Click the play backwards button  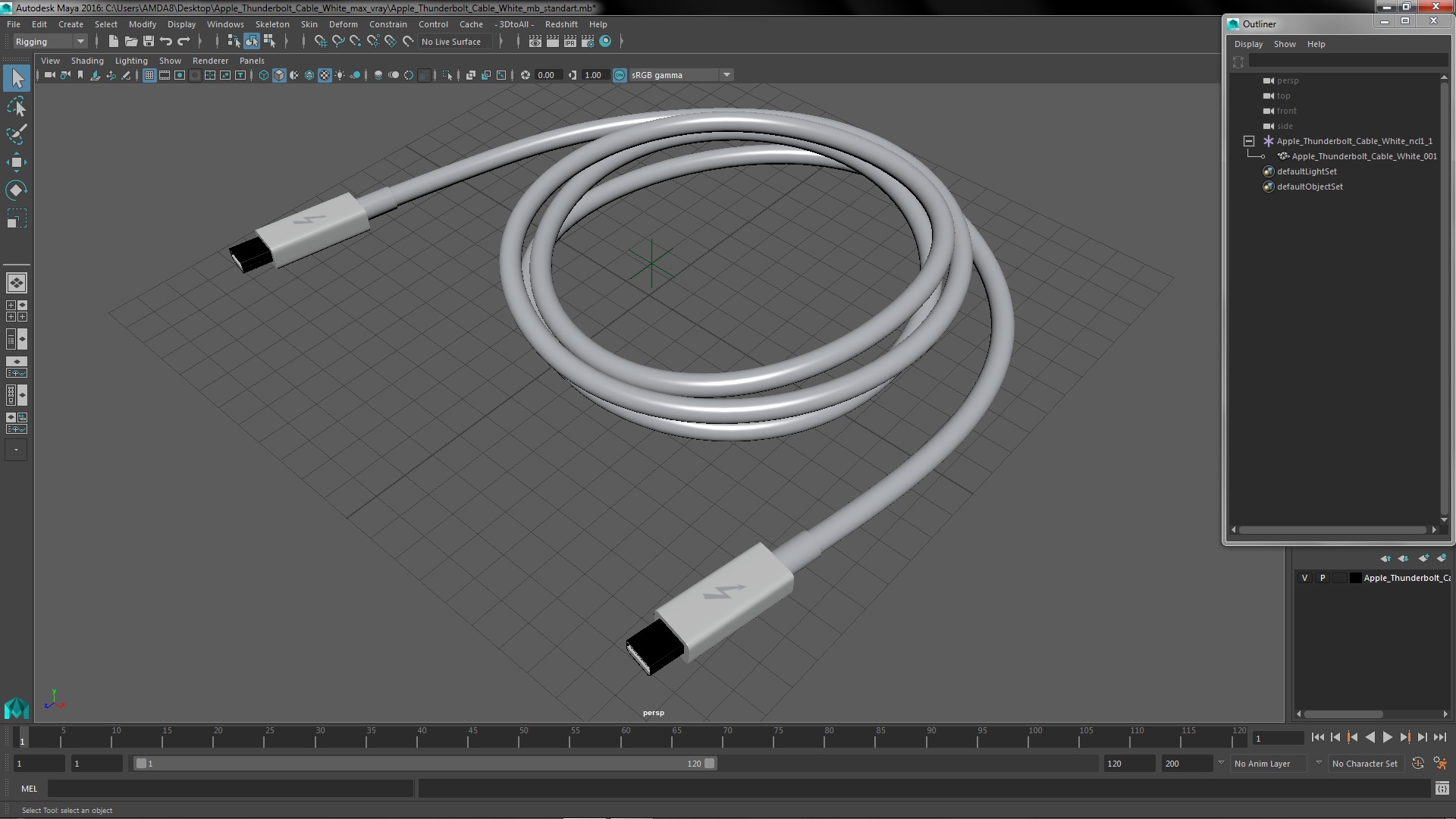click(x=1370, y=737)
